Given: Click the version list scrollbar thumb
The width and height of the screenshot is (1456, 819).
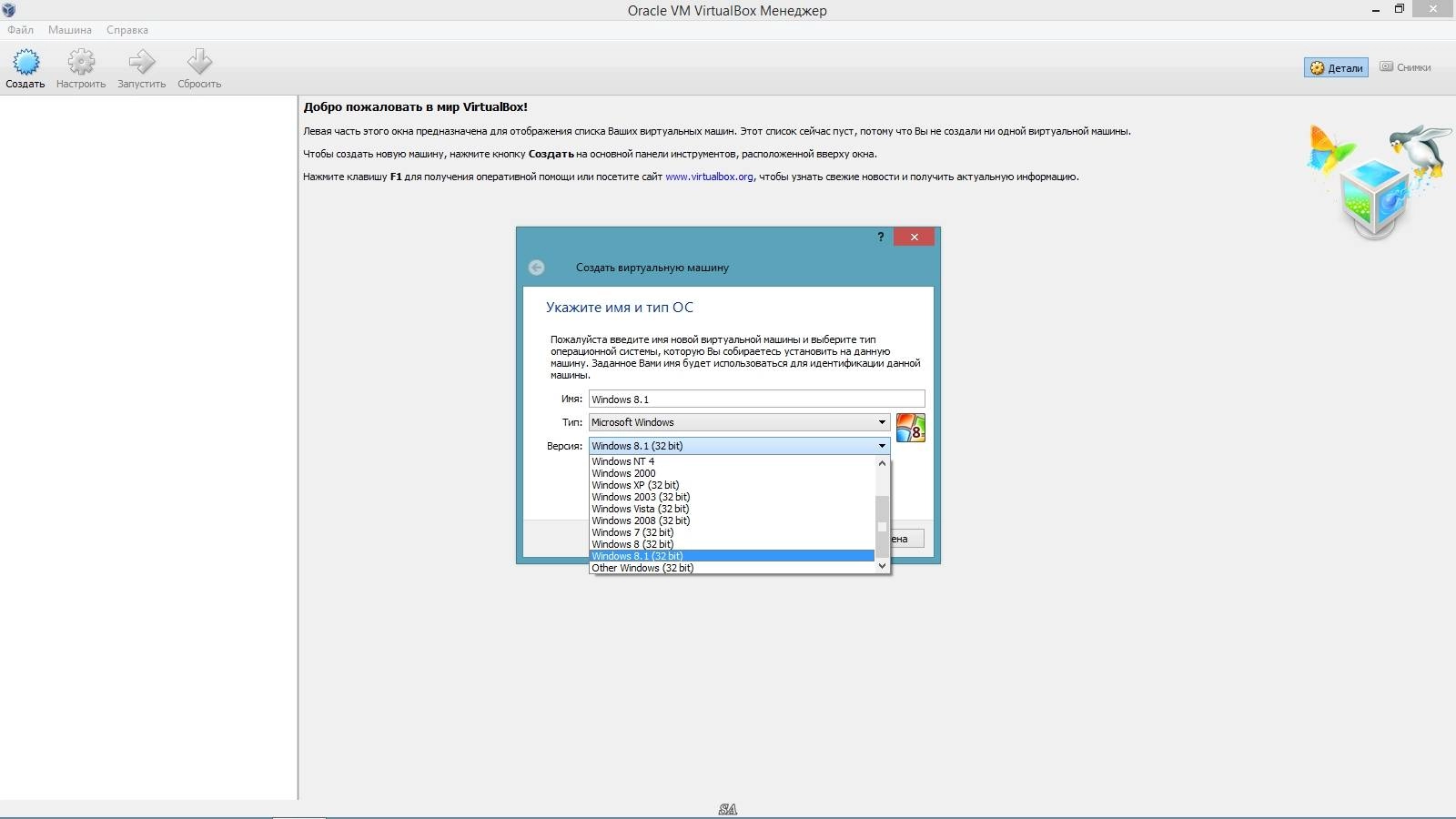Looking at the screenshot, I should (881, 527).
